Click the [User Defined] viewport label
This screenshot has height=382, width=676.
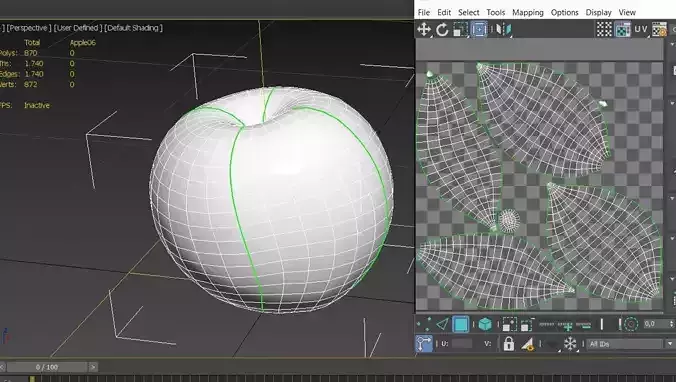(78, 28)
